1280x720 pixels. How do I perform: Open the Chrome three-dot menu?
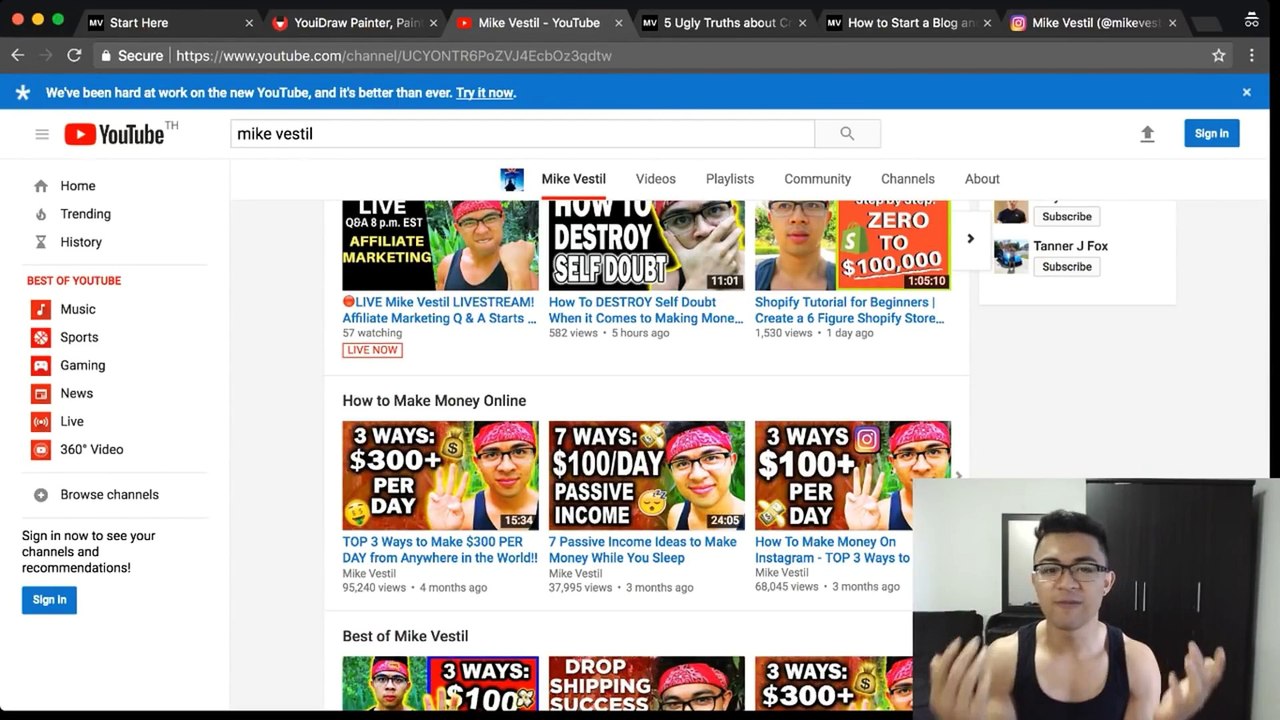1251,56
